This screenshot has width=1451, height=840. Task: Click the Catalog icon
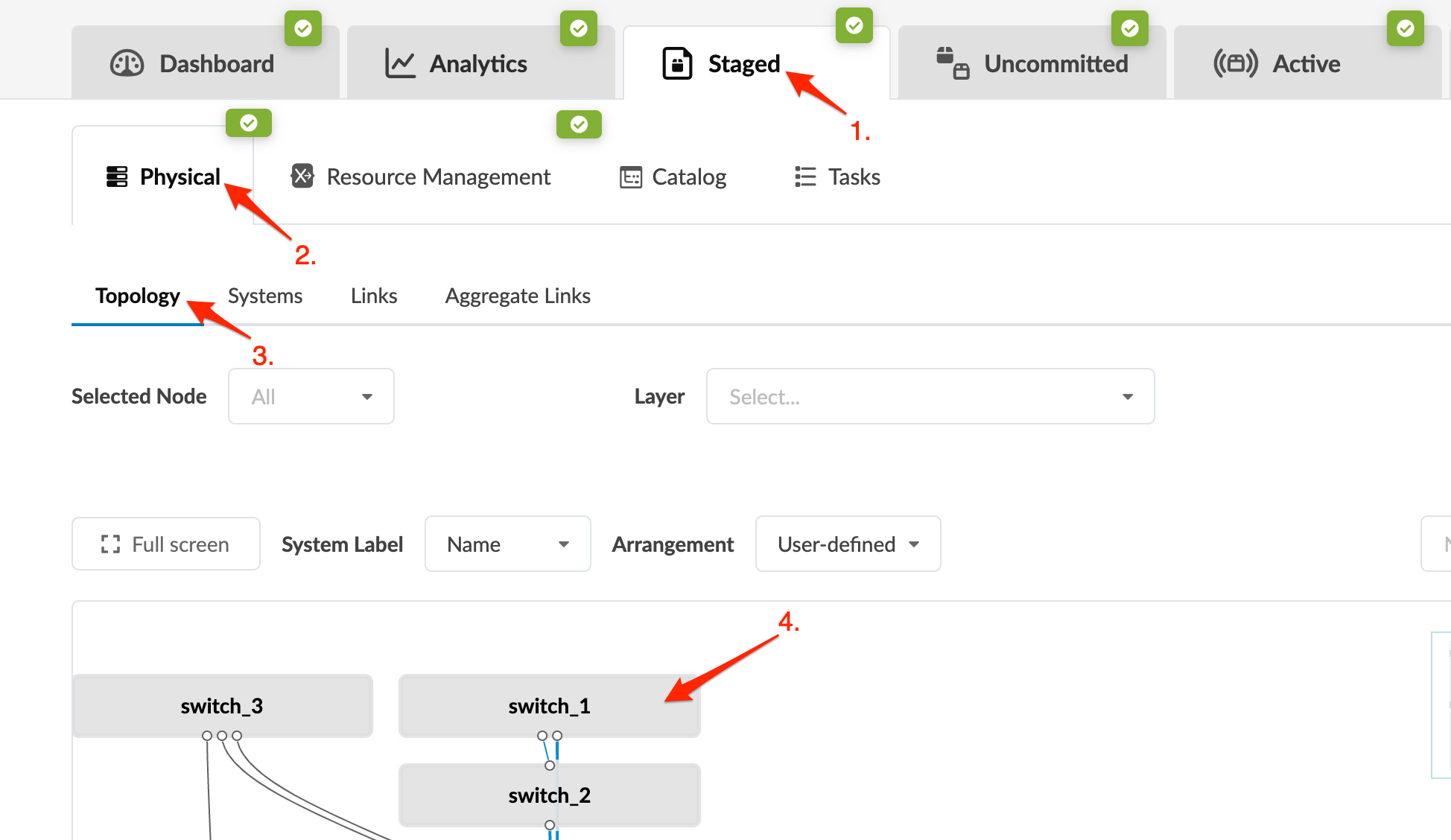630,177
